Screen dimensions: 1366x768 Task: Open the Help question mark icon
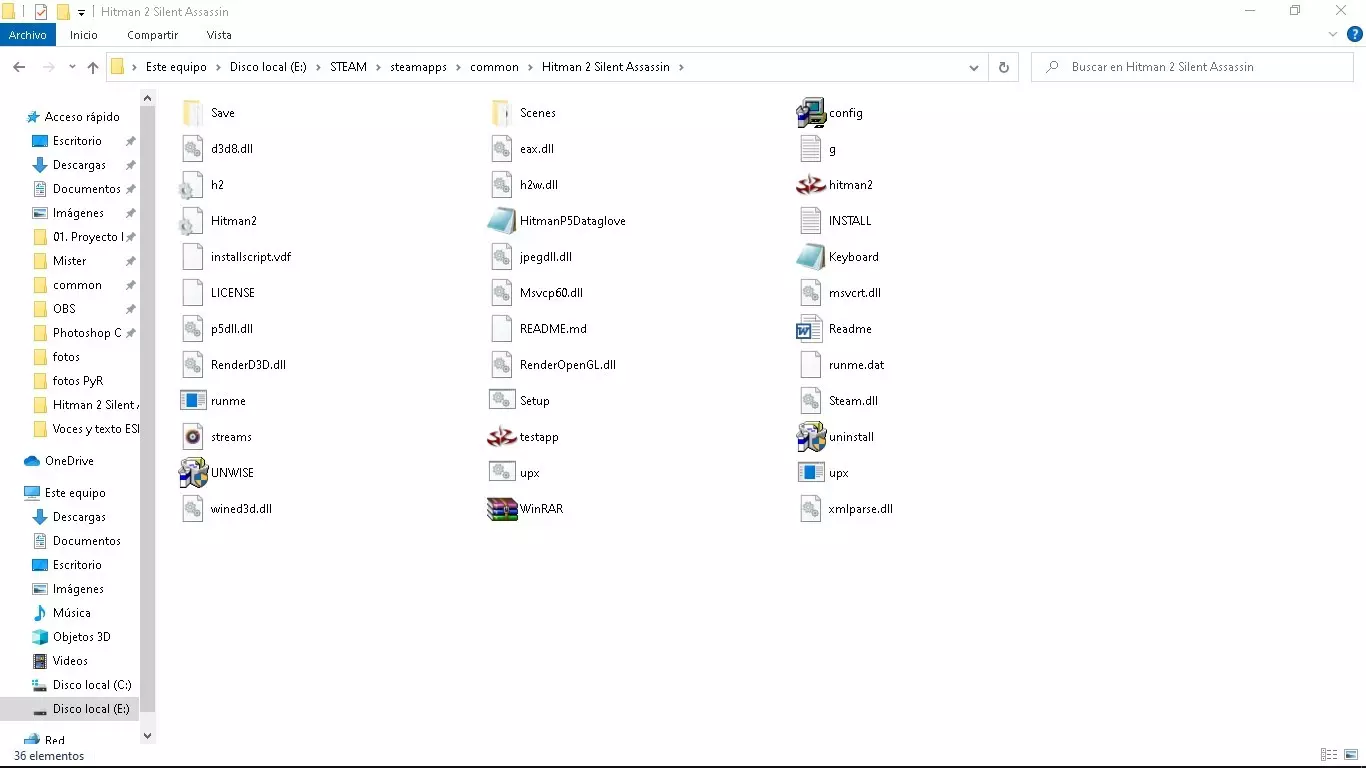point(1355,34)
